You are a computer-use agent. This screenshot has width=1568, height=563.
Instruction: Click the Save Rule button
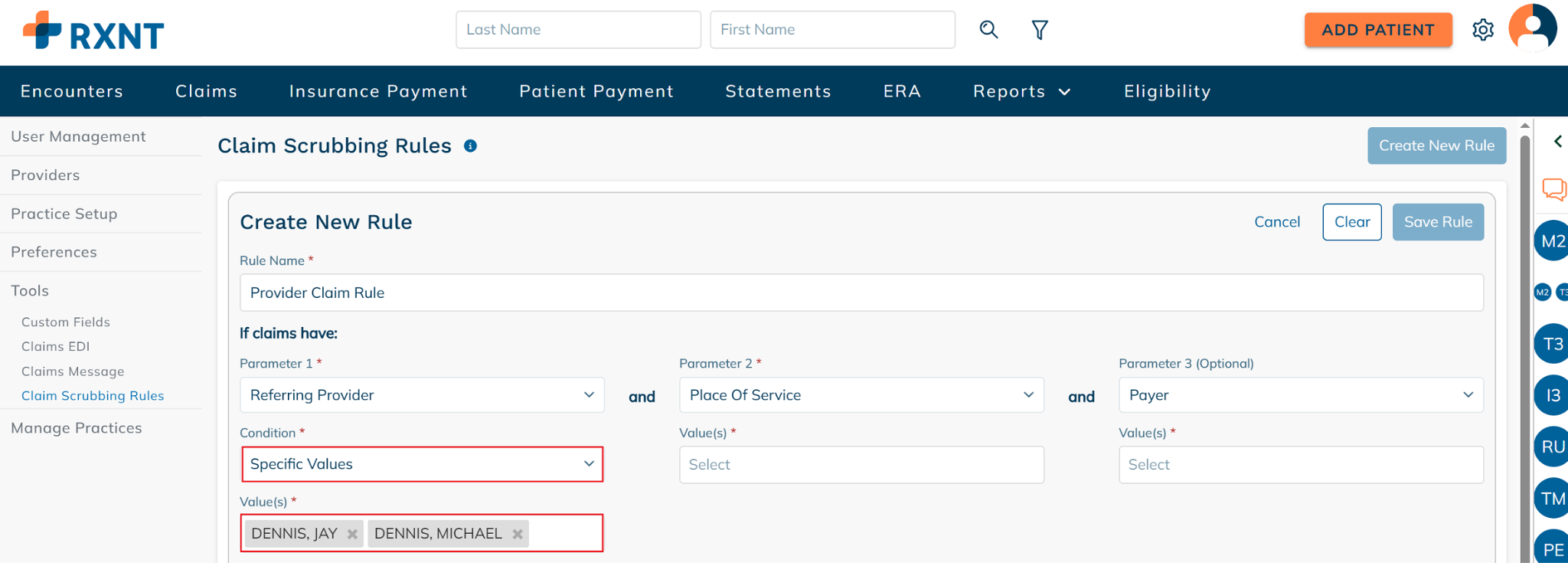coord(1438,222)
